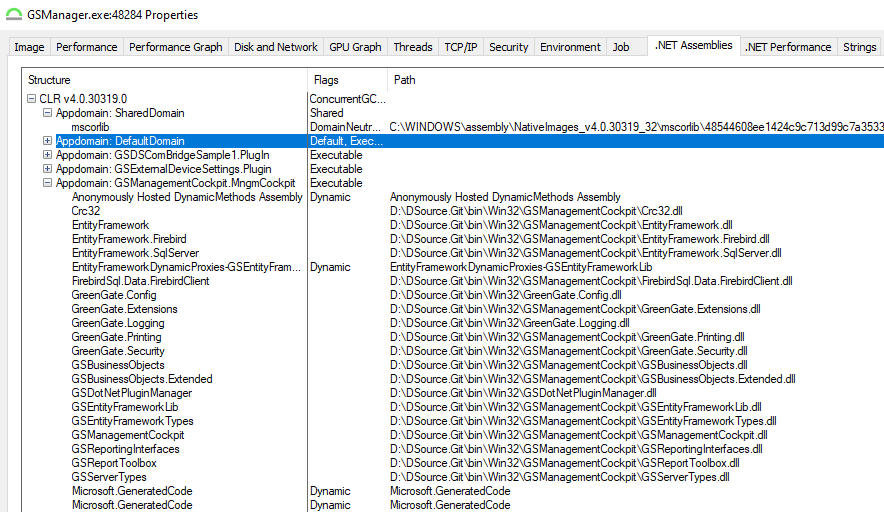The image size is (884, 512).
Task: Select Anonymously Hosted DynamicMethods Assembly row
Action: point(187,197)
